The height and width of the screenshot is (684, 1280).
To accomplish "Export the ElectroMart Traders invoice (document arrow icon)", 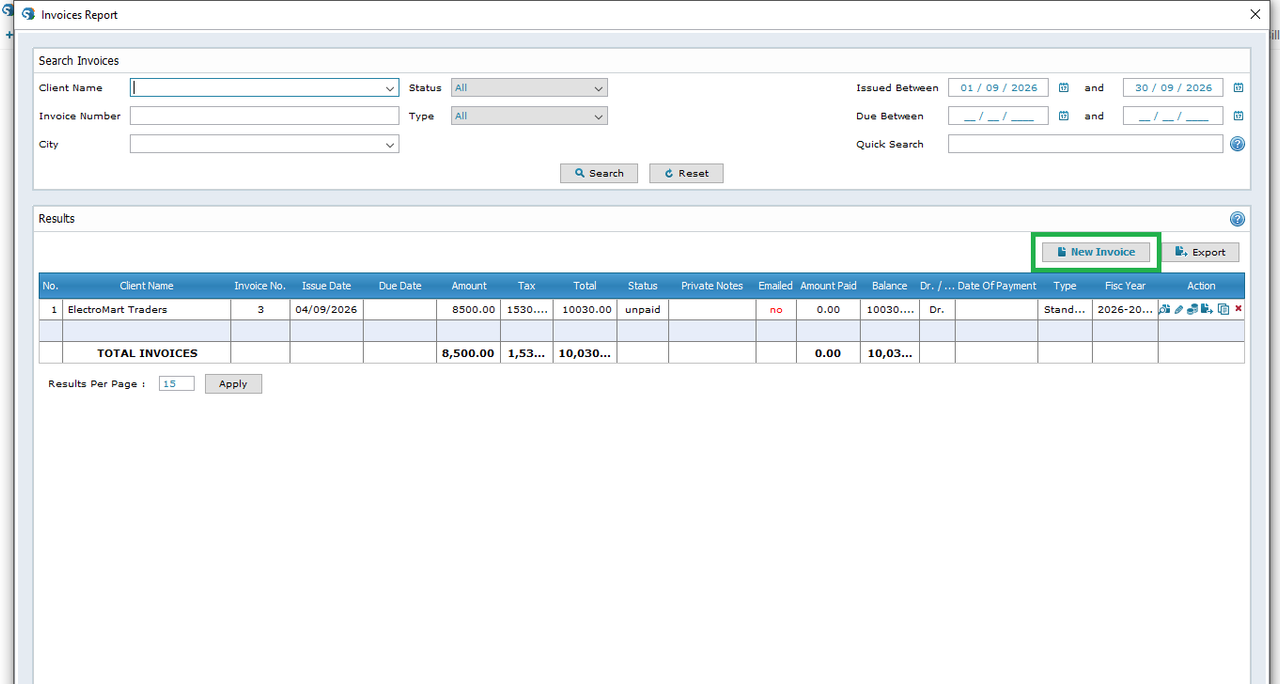I will tap(1207, 309).
